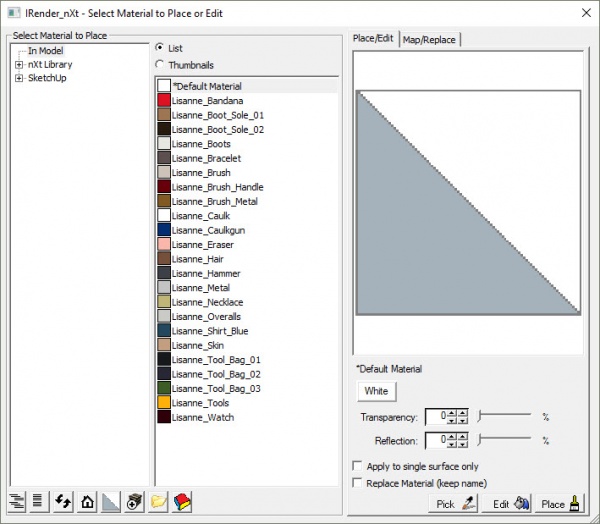The image size is (600, 524).
Task: Click the indented list icon at bottom left
Action: (17, 503)
